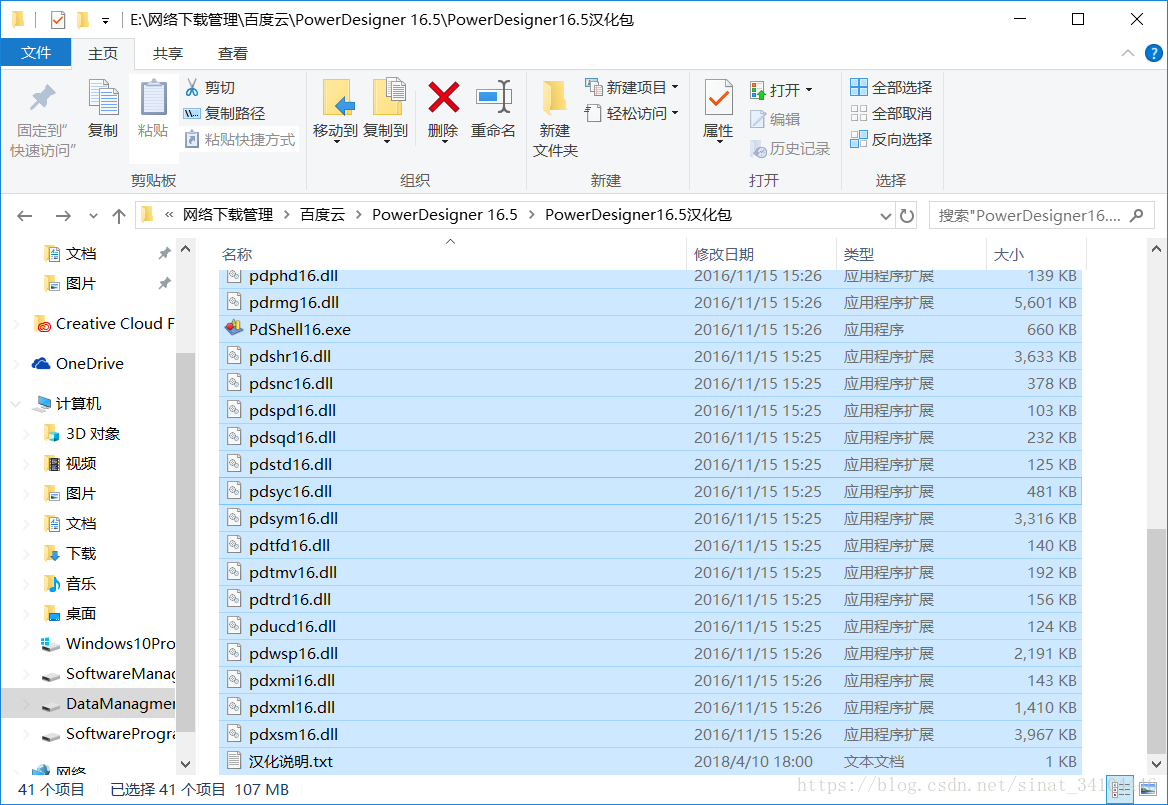Screen dimensions: 1168x805
Task: Go back with the left arrow
Action: pos(25,216)
